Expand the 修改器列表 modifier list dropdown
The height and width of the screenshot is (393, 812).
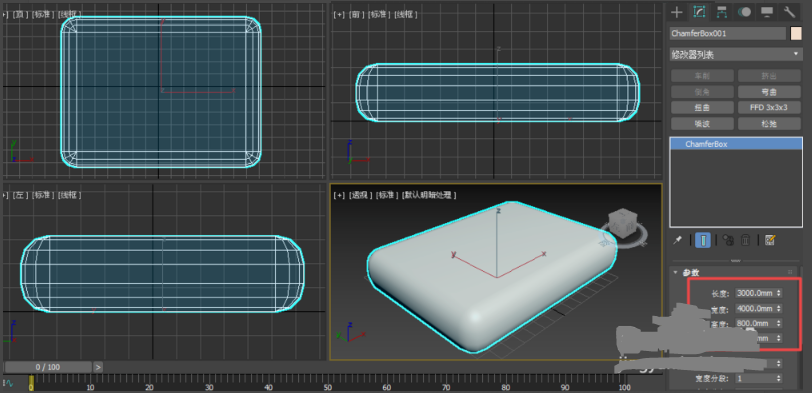(x=736, y=54)
